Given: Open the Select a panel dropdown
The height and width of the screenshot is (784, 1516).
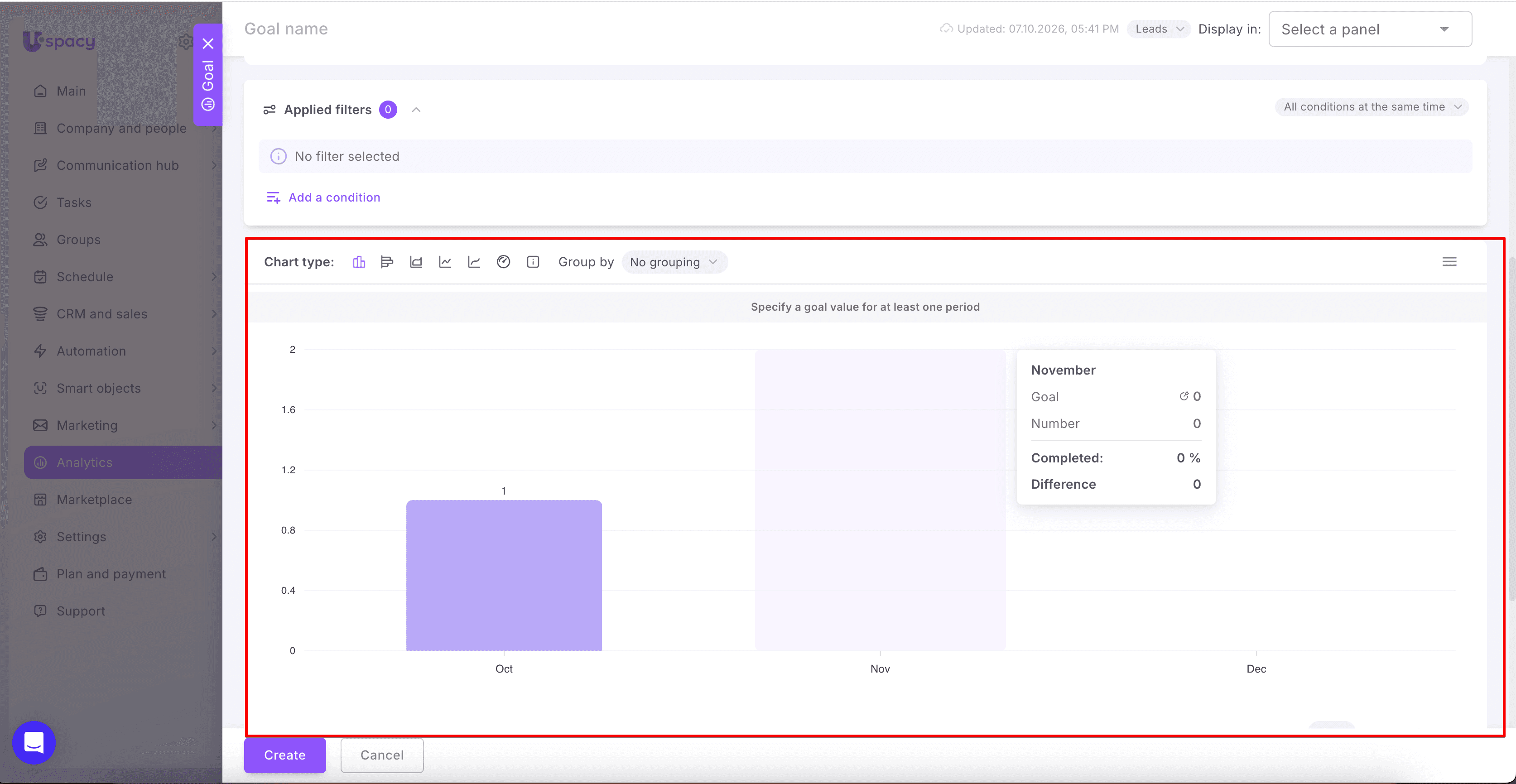Looking at the screenshot, I should [x=1370, y=29].
